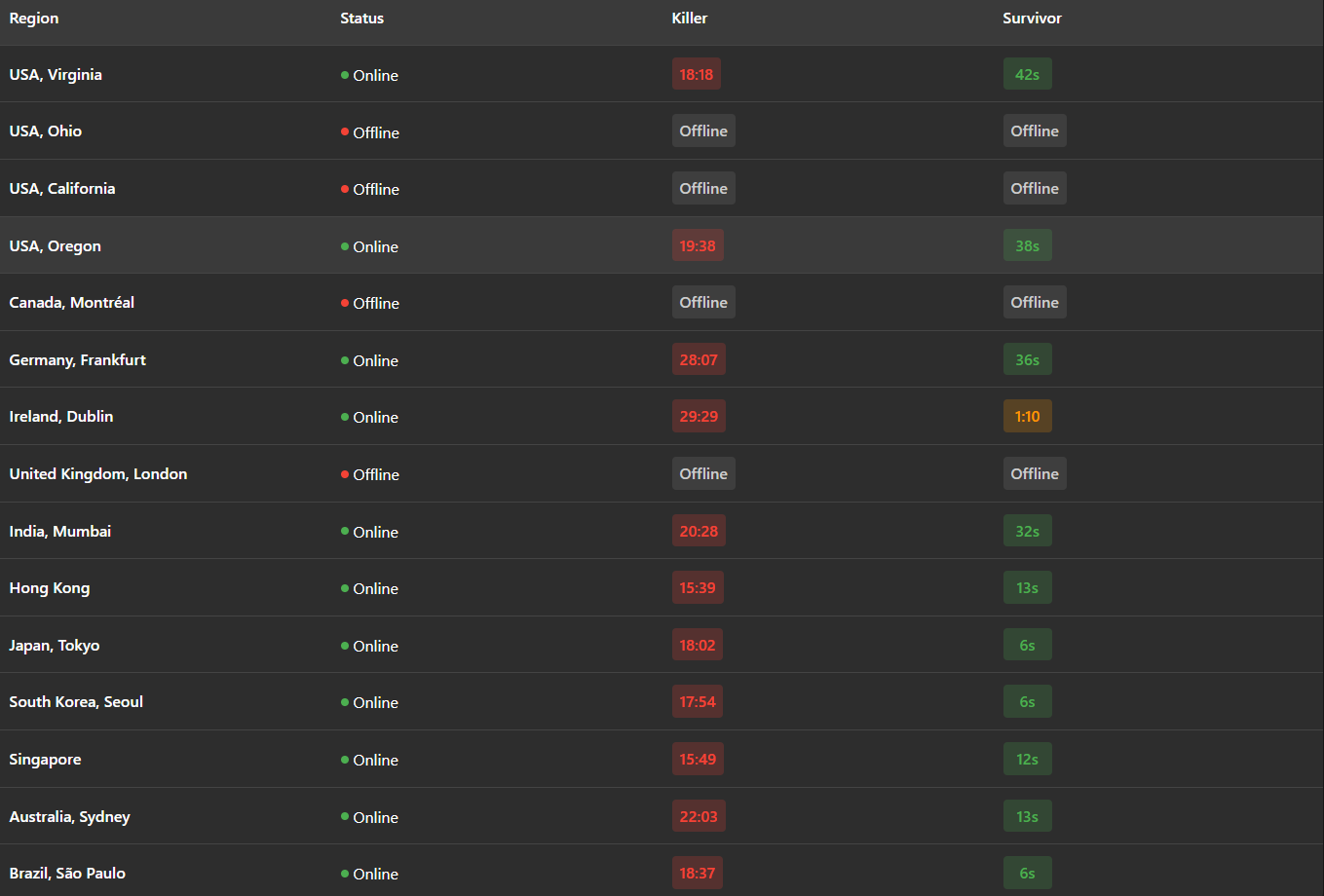Click the Region column header
The image size is (1324, 896).
(x=34, y=19)
